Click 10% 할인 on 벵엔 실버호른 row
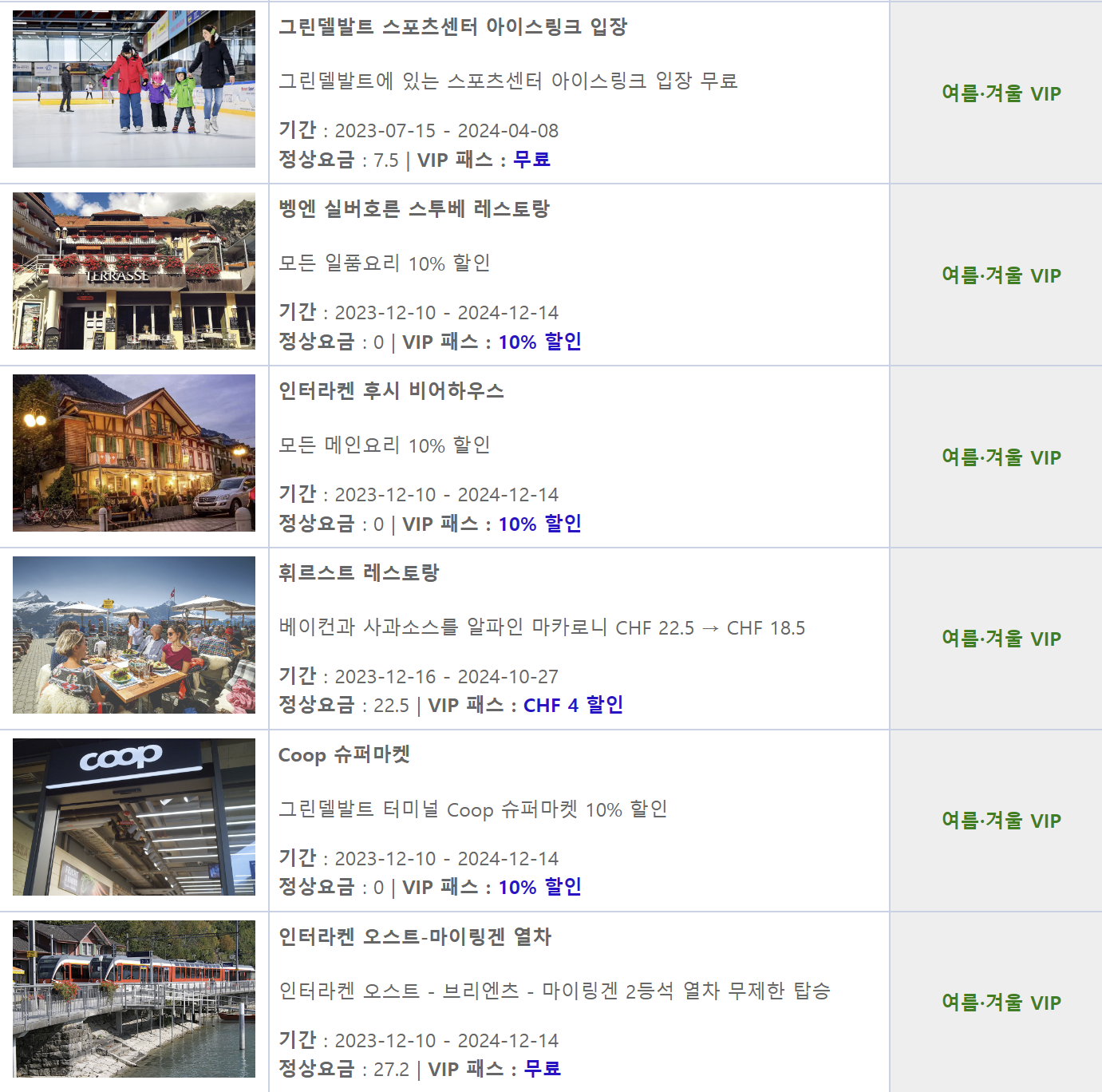The width and height of the screenshot is (1102, 1092). 540,342
